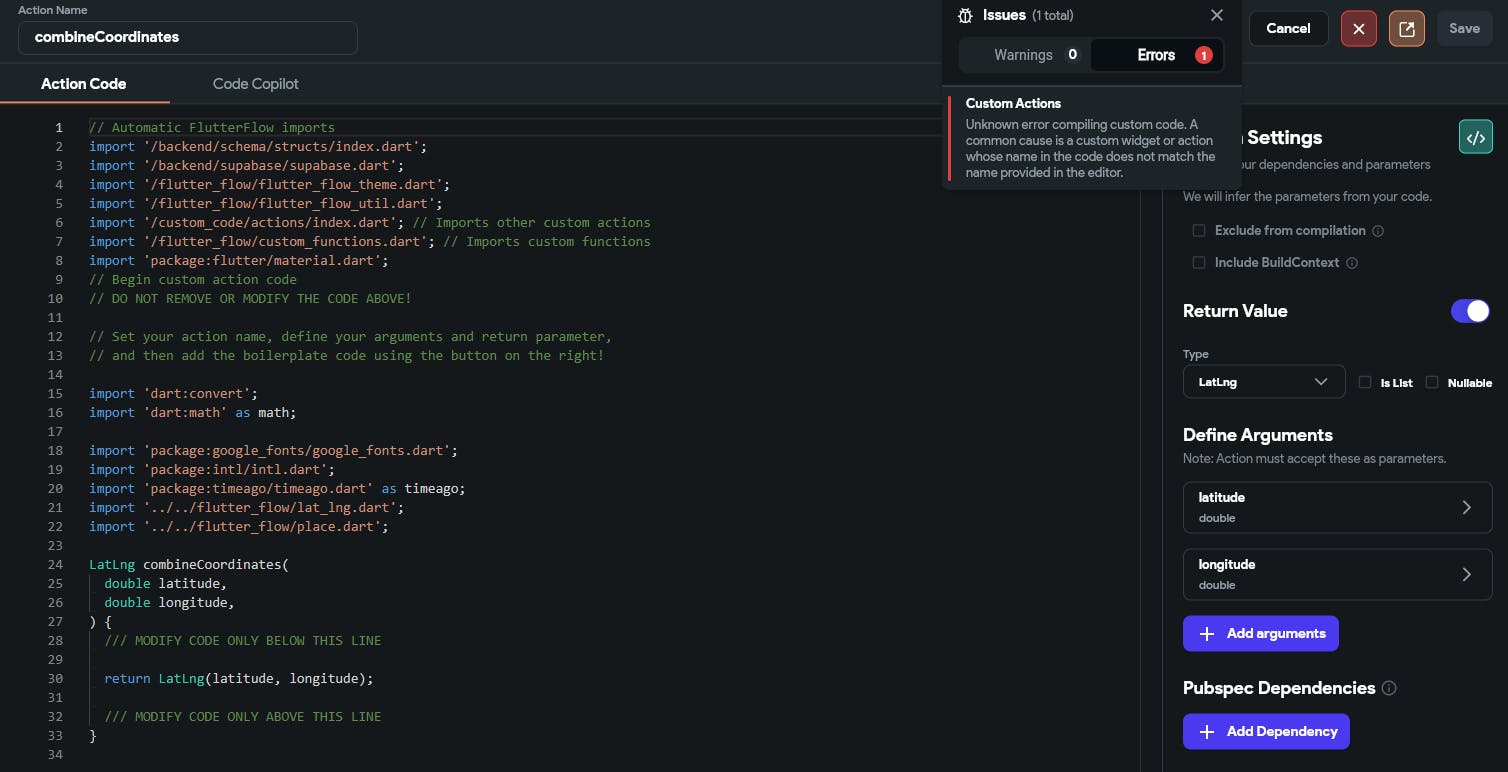Screen dimensions: 1508x772
Task: Click the red X discard button
Action: pyautogui.click(x=1358, y=29)
